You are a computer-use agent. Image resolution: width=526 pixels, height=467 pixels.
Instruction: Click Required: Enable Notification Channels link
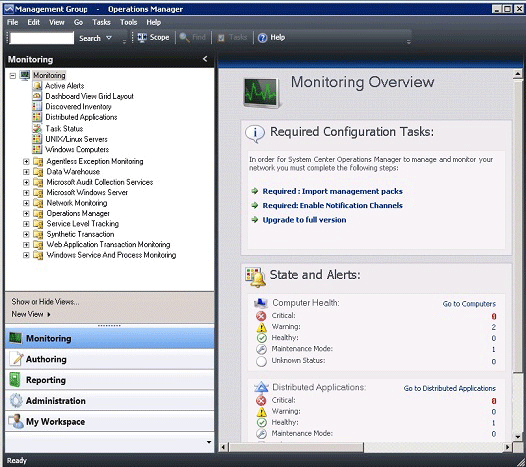click(332, 205)
